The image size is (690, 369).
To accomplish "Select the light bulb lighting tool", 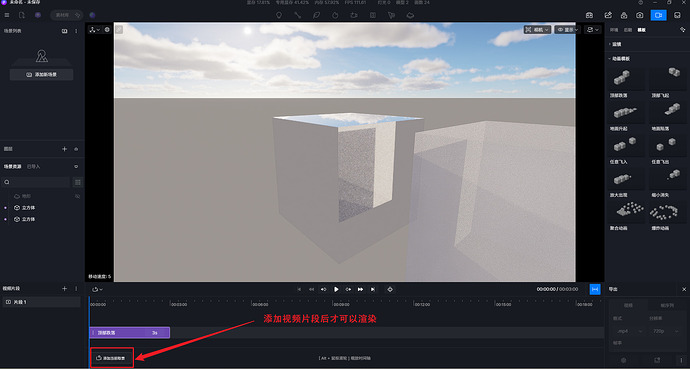I will [x=279, y=15].
